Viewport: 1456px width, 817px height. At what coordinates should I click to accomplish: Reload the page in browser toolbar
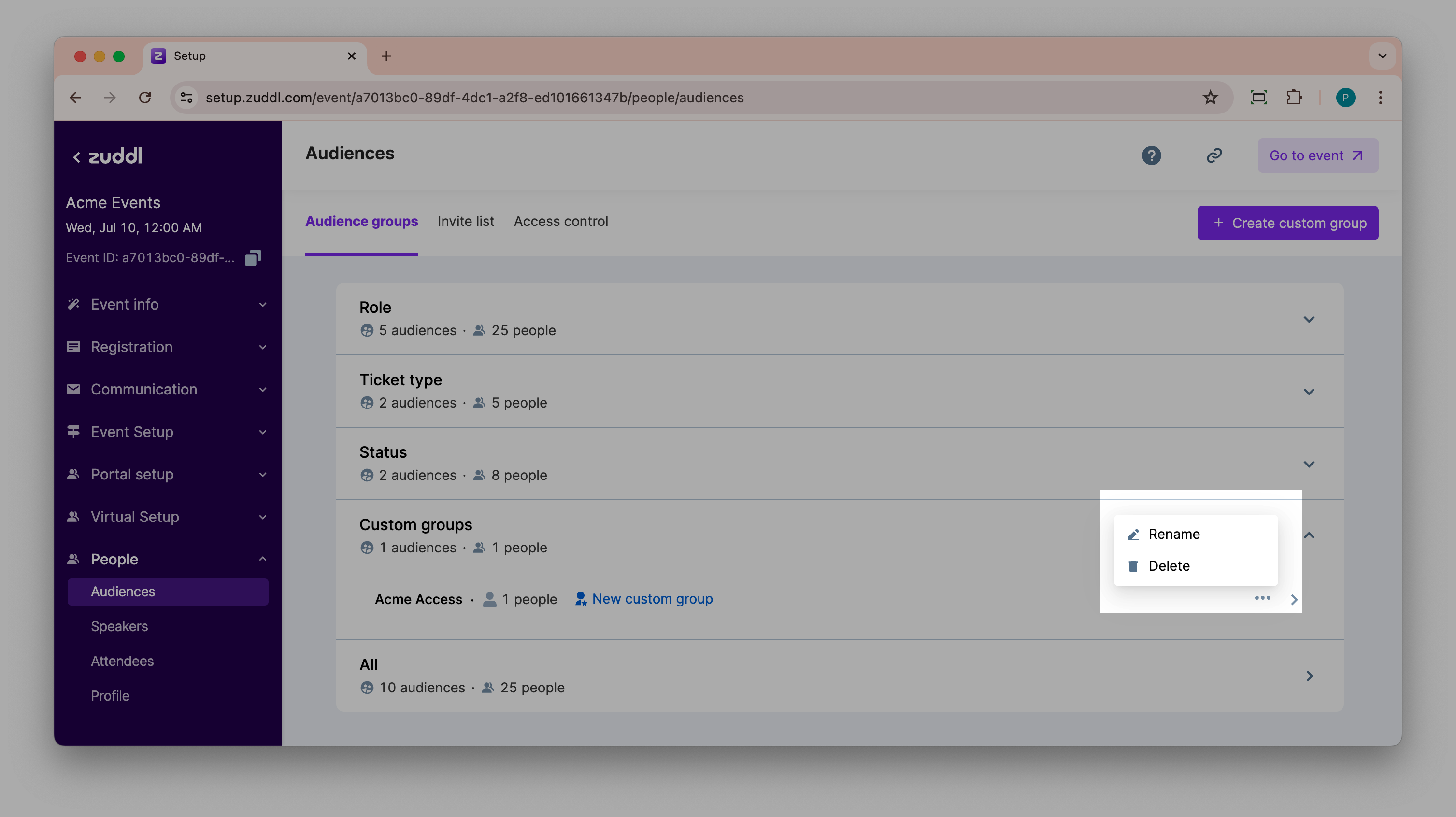point(145,98)
